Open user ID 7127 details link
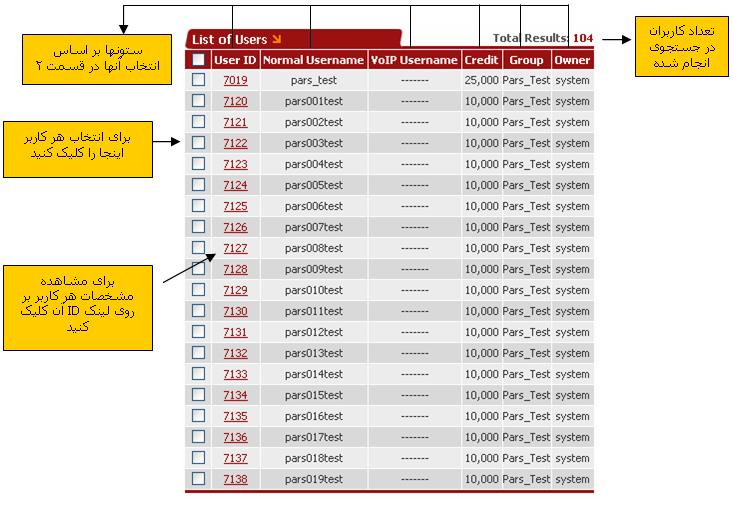 [x=235, y=248]
